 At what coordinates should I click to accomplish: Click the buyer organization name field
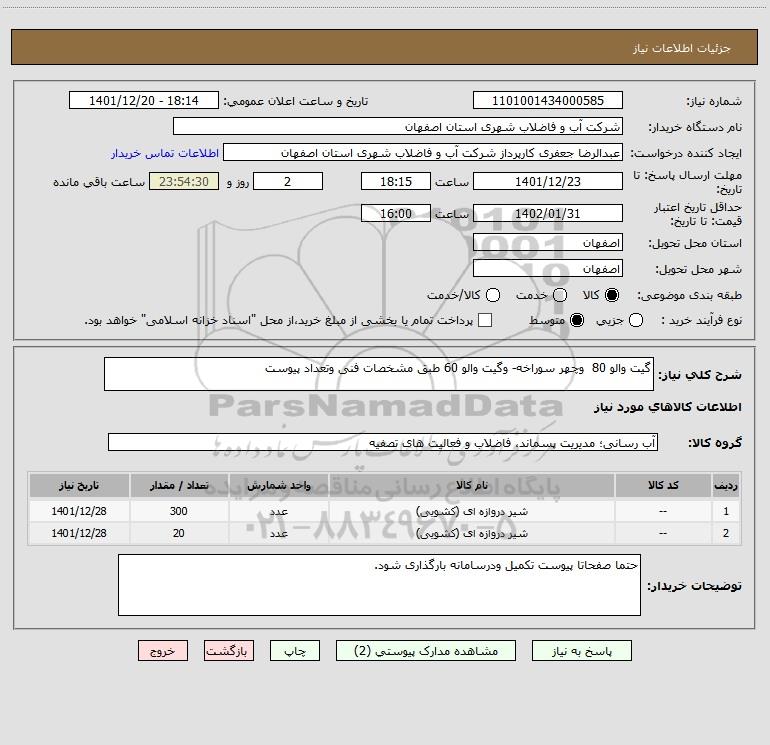(x=398, y=127)
